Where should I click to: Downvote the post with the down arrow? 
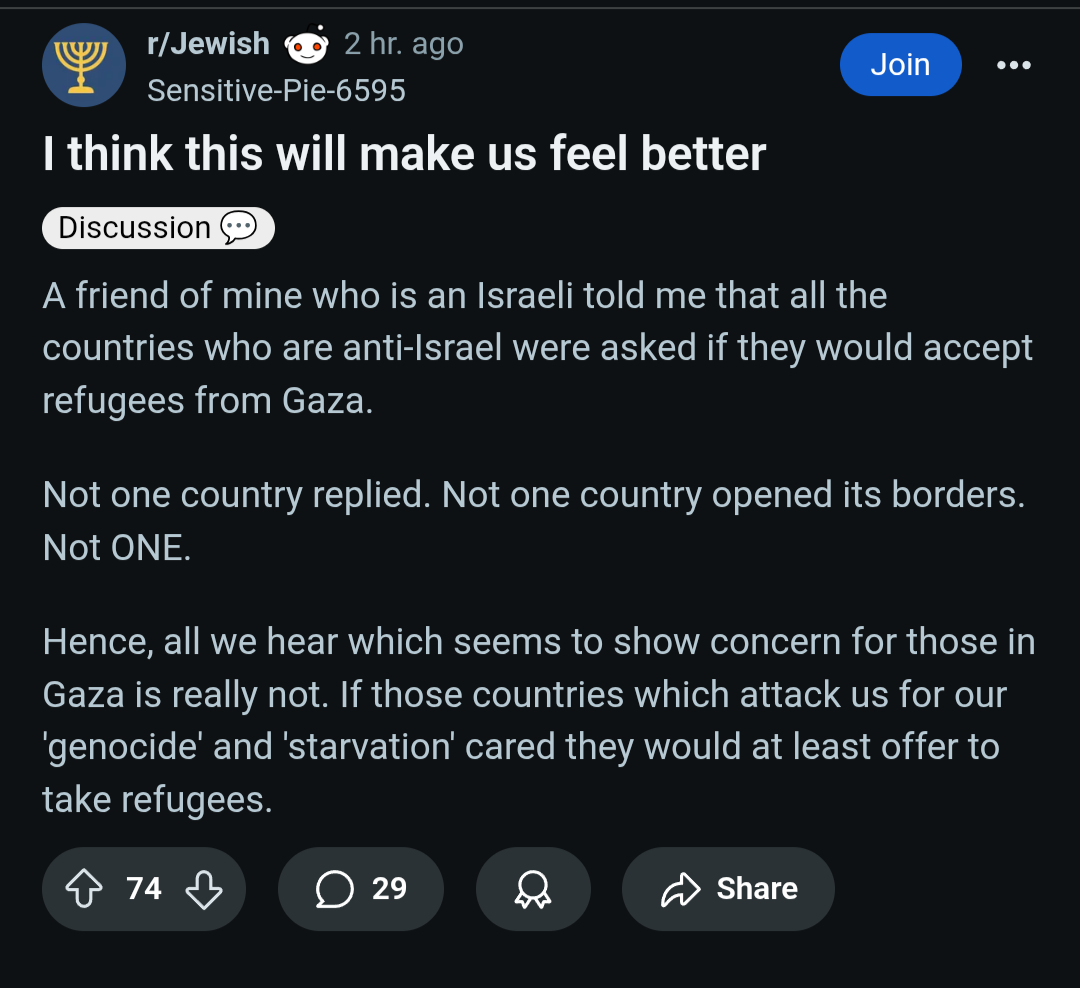pos(204,888)
